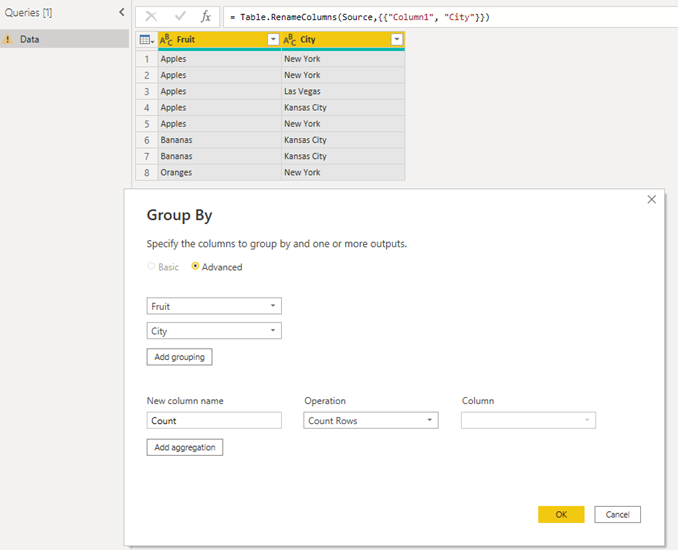The image size is (678, 550).
Task: Click the Queries [1] pane title
Action: pyautogui.click(x=29, y=13)
